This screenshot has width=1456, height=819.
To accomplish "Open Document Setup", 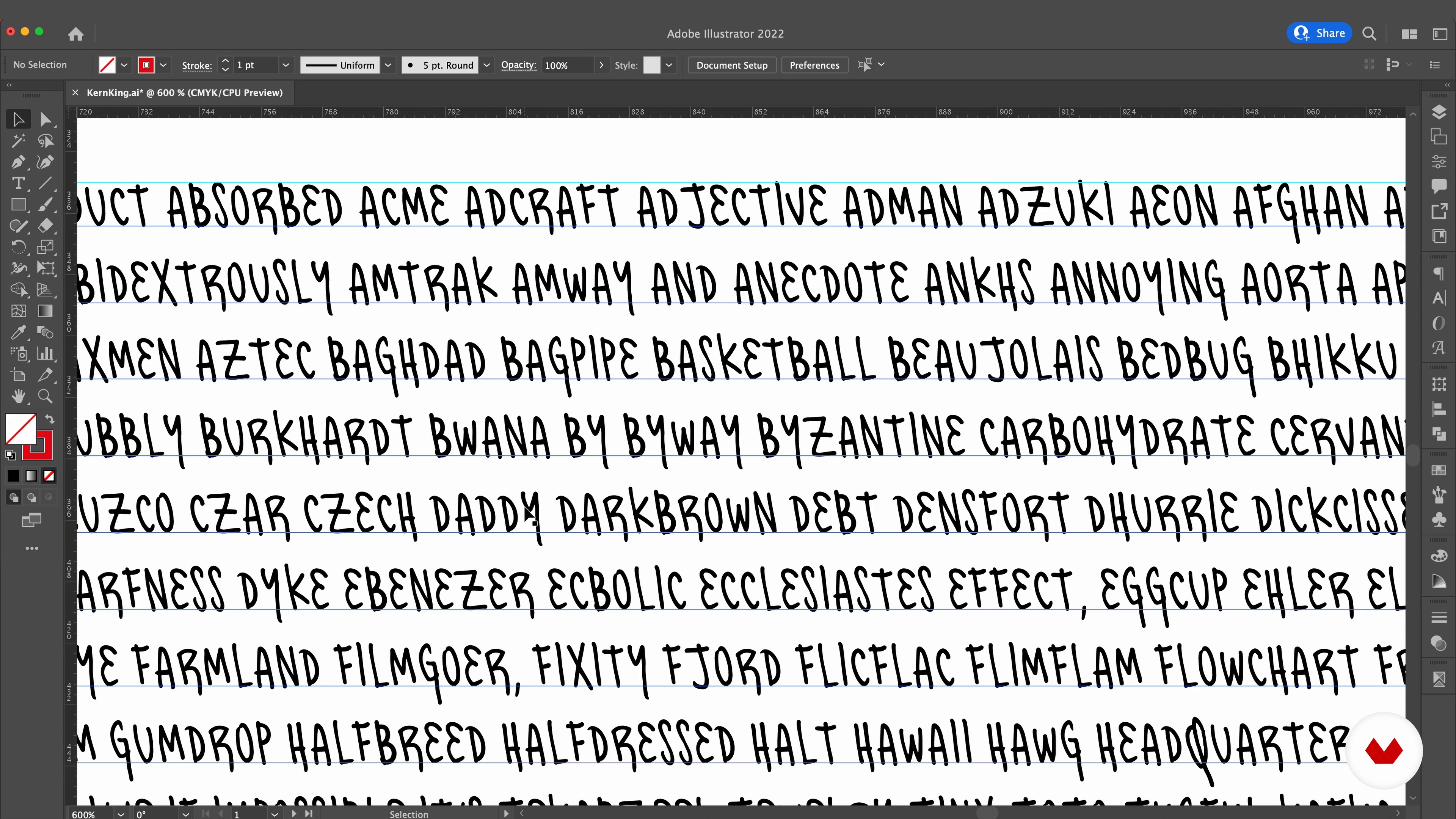I will (732, 65).
